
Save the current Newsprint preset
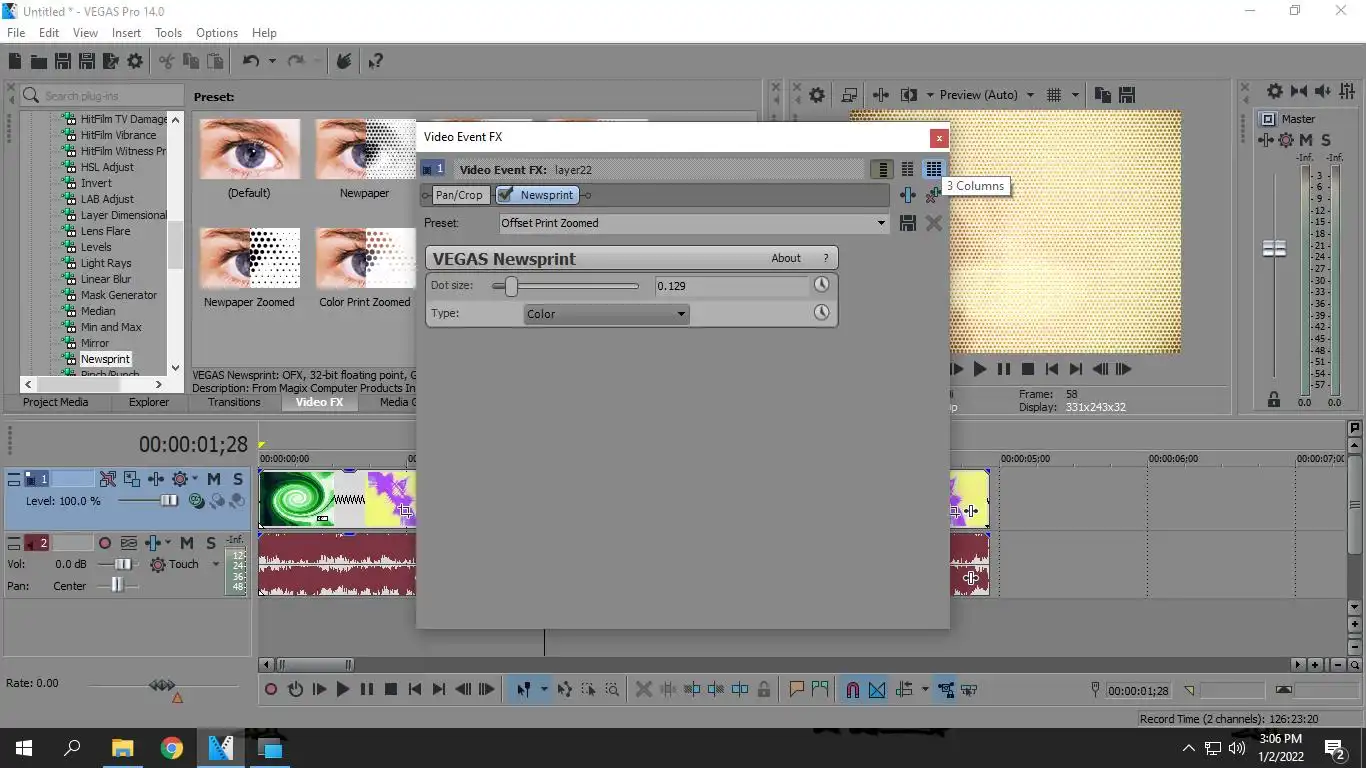pyautogui.click(x=907, y=223)
